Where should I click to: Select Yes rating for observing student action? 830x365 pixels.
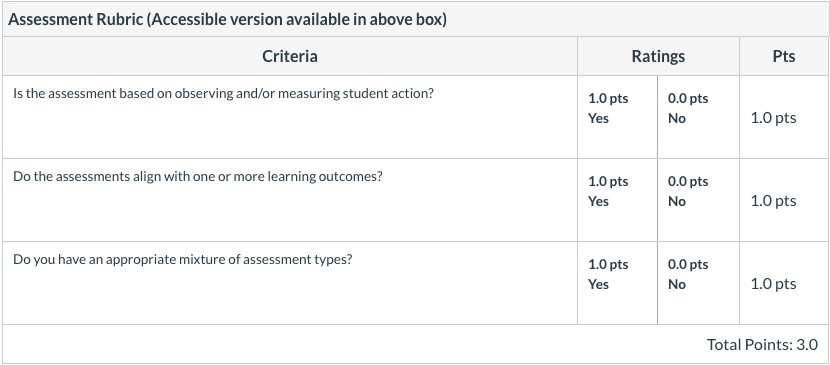[617, 117]
